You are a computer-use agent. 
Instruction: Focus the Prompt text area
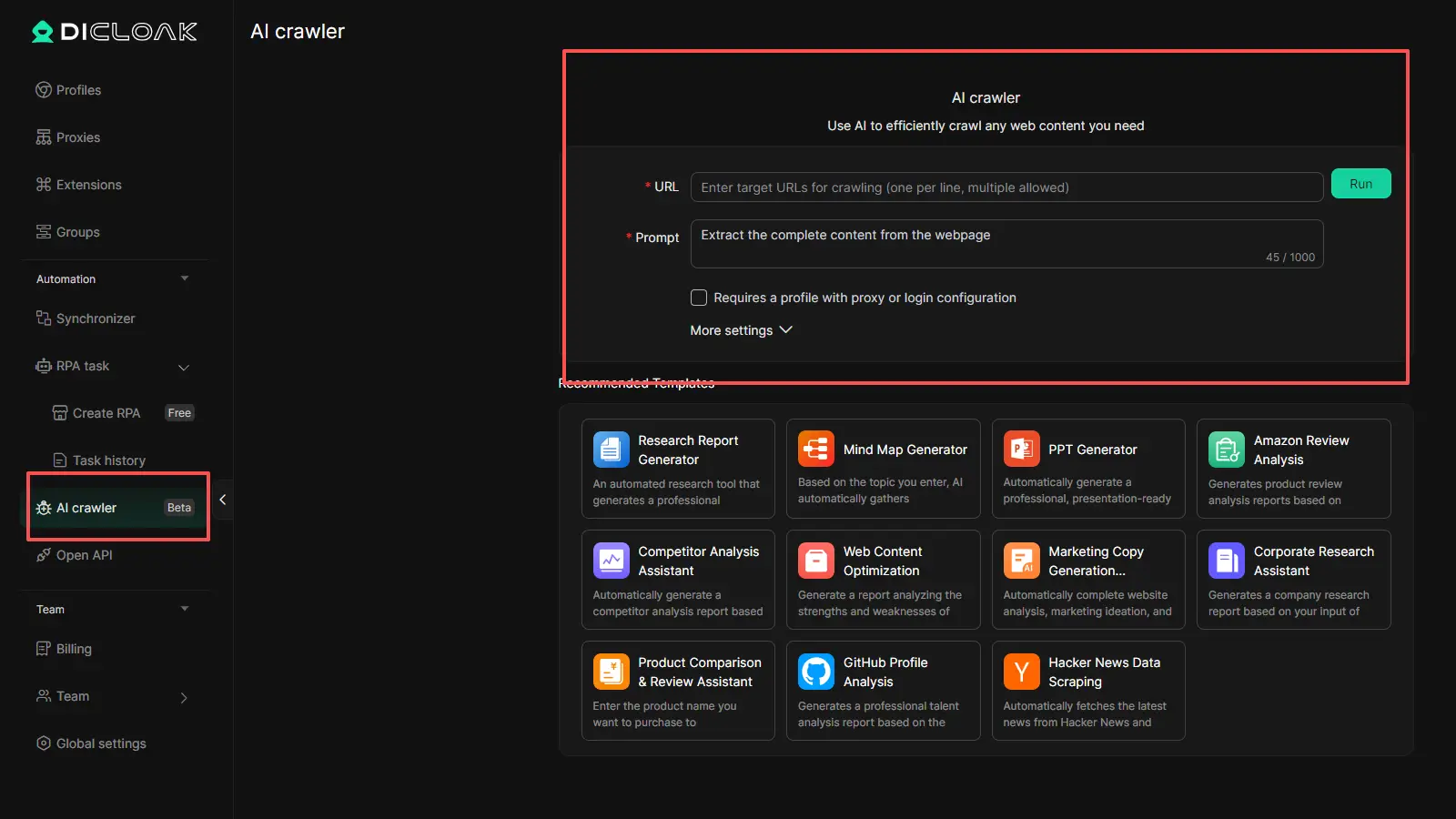1006,243
